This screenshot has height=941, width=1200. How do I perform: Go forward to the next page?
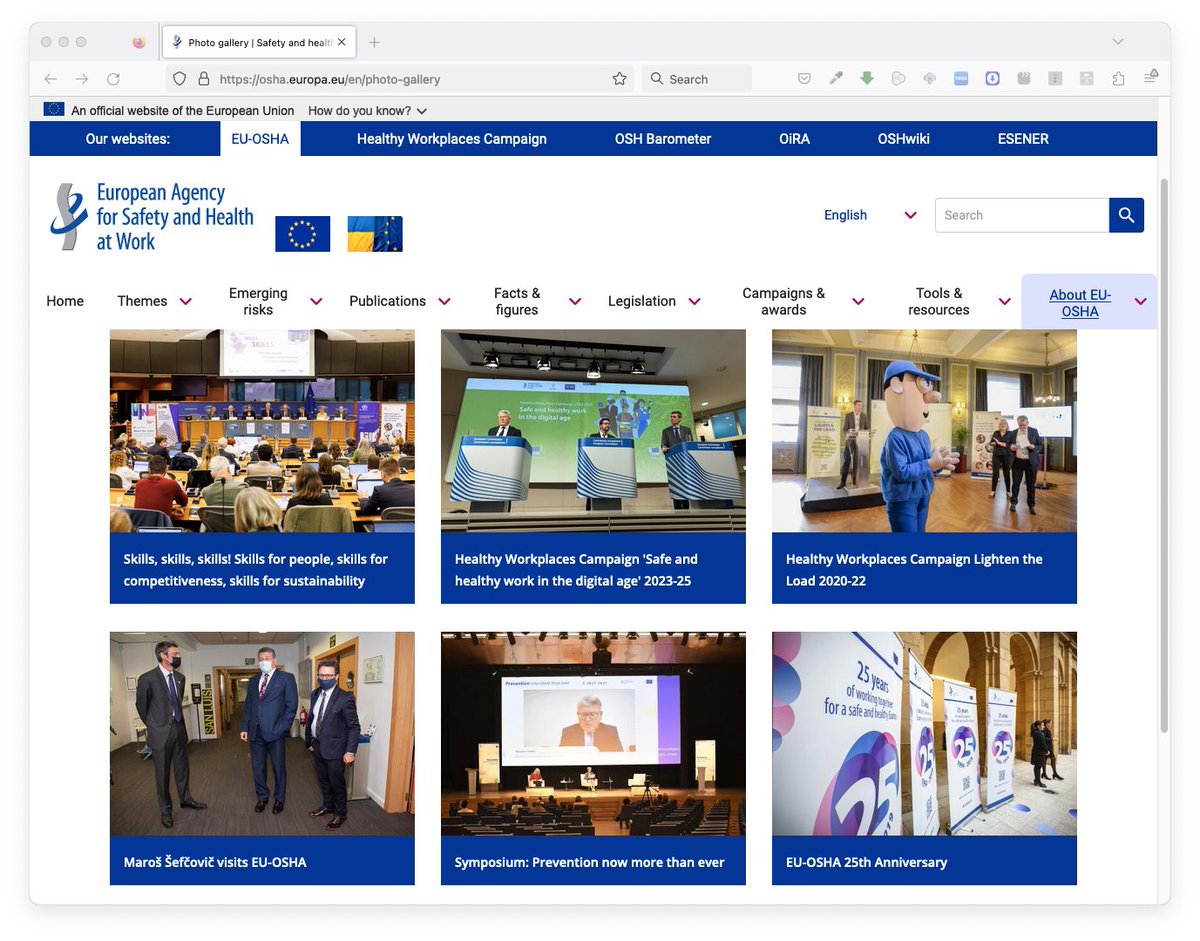(x=82, y=79)
